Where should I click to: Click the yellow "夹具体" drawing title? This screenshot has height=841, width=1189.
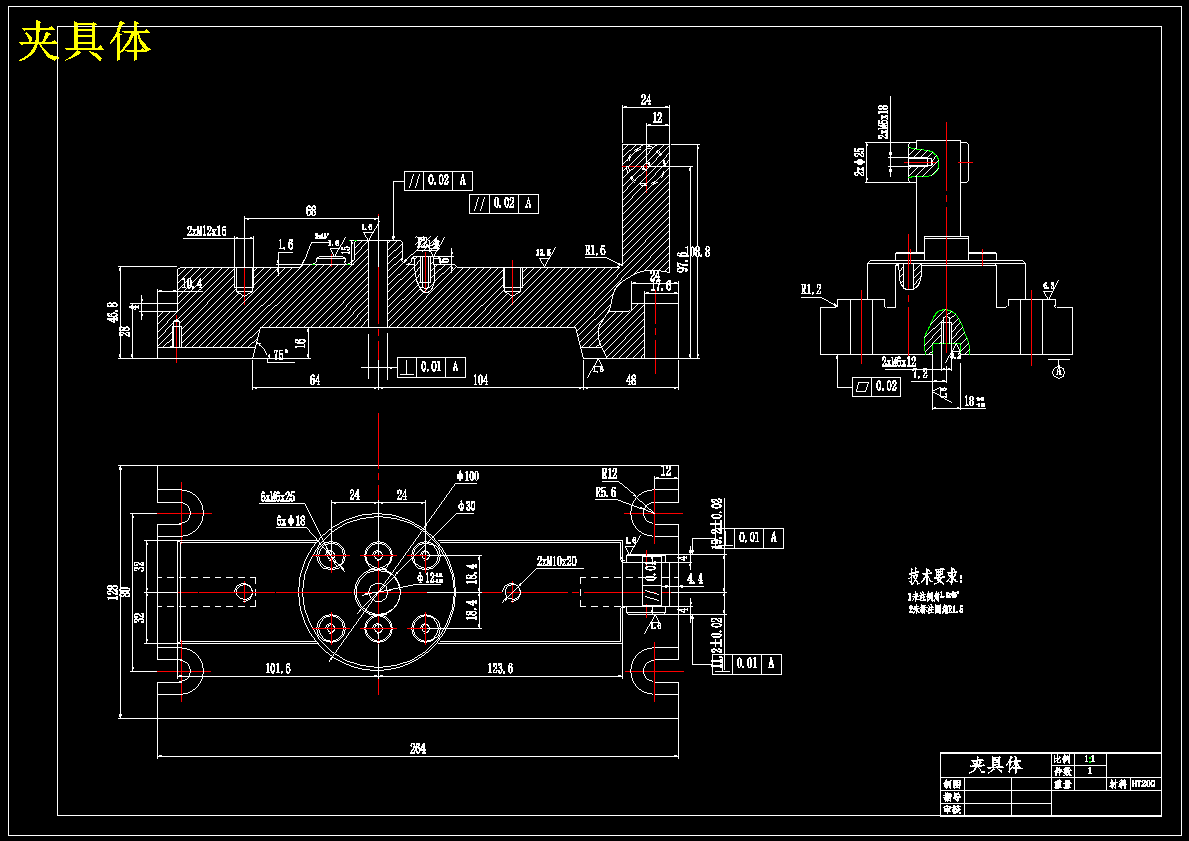pos(84,42)
